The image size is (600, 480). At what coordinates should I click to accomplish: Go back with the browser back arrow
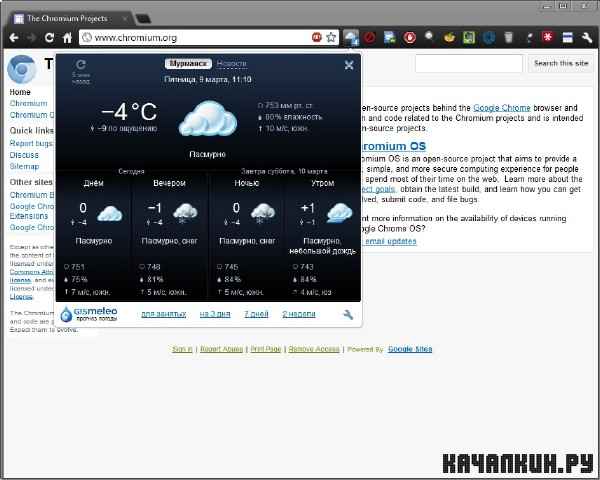point(14,38)
